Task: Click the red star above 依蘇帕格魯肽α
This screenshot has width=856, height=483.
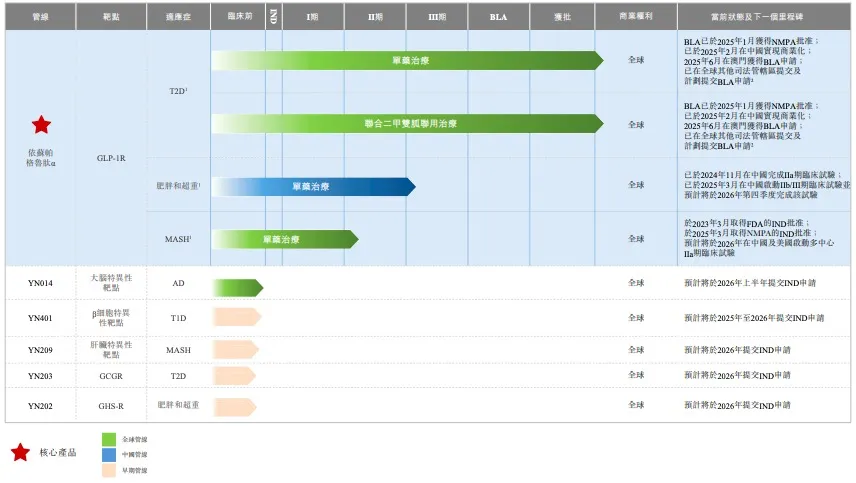Action: tap(41, 125)
